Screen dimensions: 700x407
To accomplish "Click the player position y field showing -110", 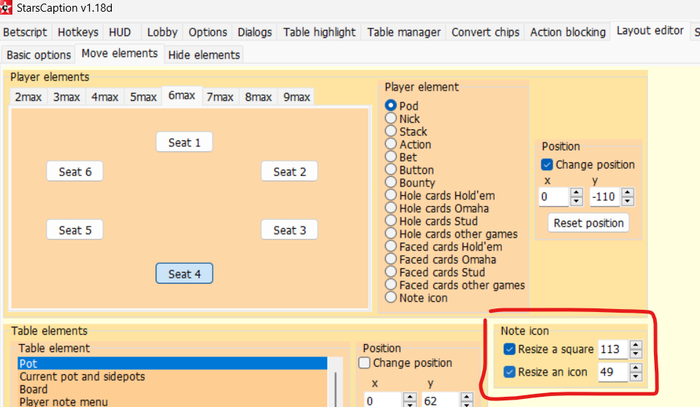I will pyautogui.click(x=604, y=197).
